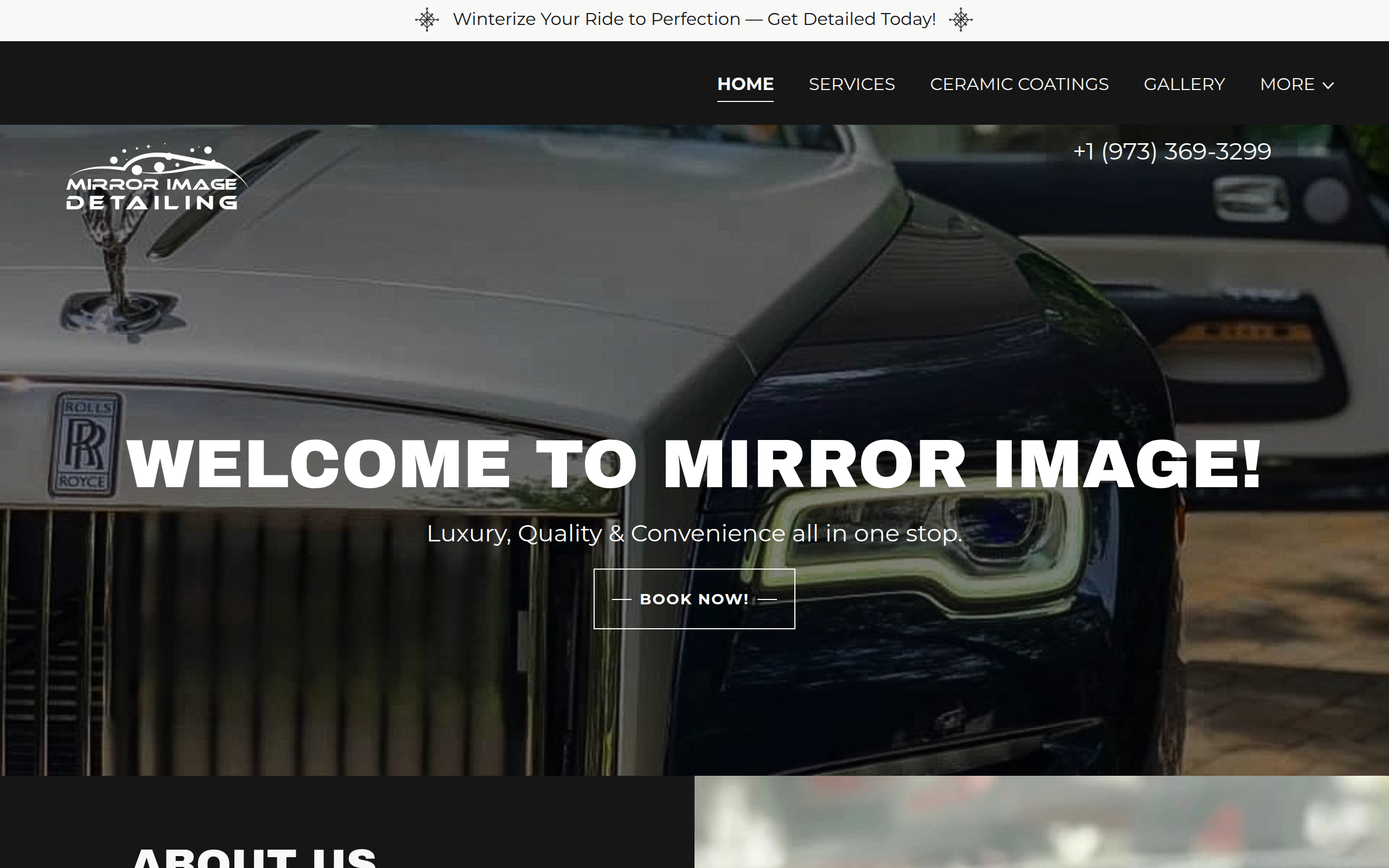
Task: Click the right snowflake icon in banner
Action: (x=961, y=18)
